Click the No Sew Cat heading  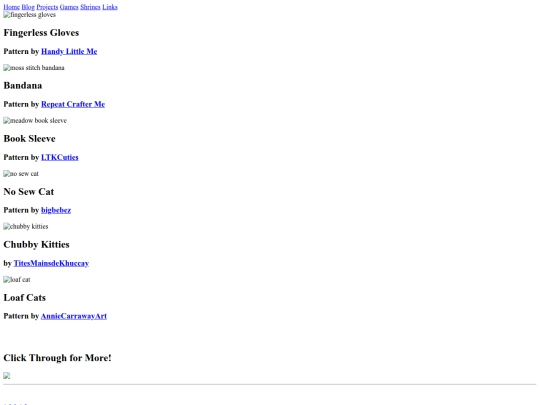29,191
